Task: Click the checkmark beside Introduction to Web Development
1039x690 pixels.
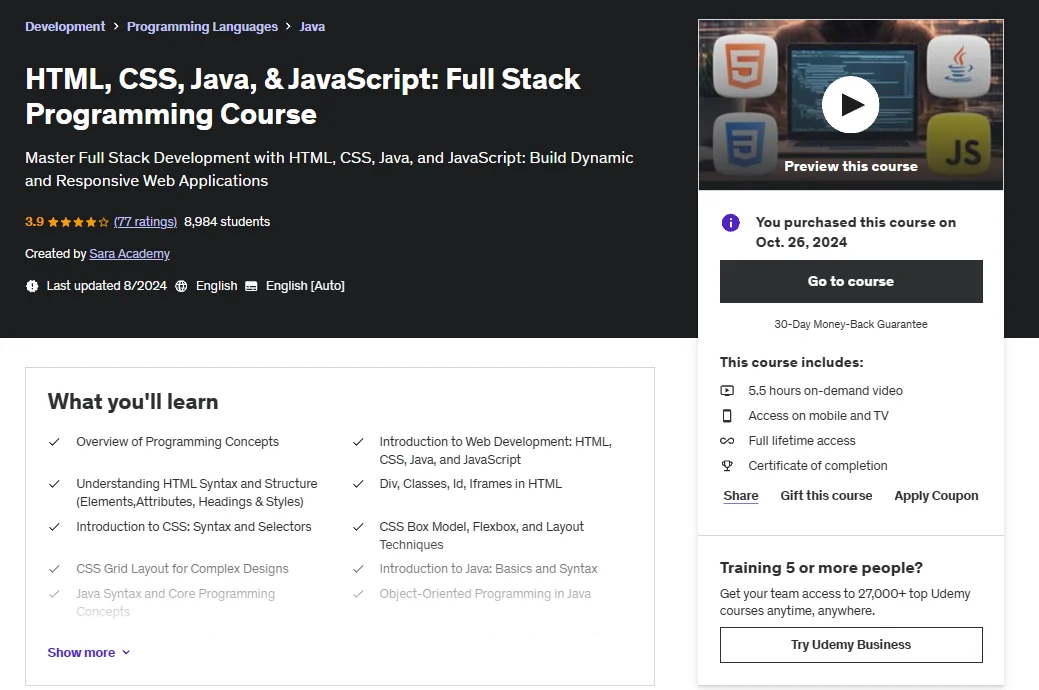Action: pyautogui.click(x=358, y=442)
